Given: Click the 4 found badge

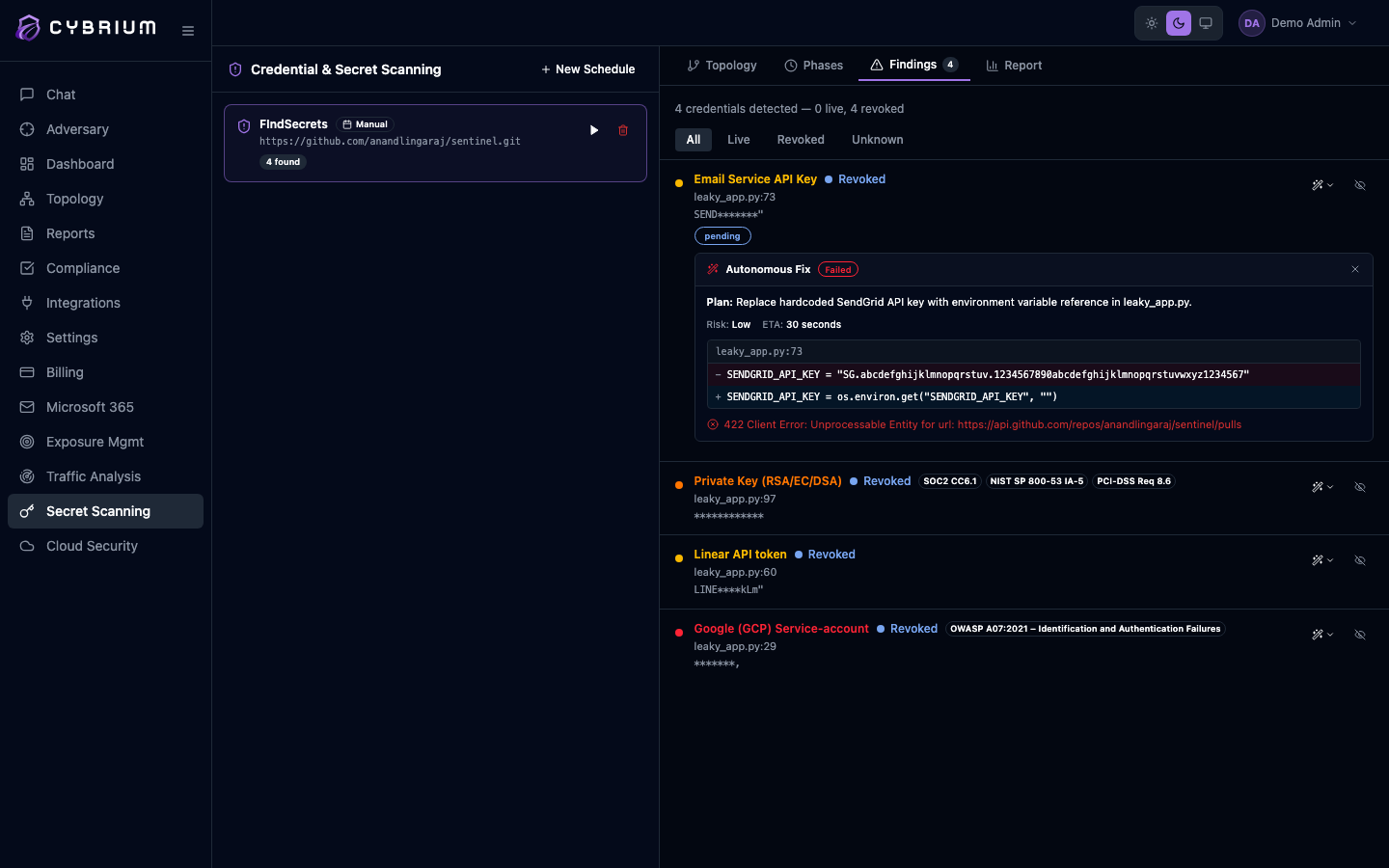Looking at the screenshot, I should (x=283, y=162).
